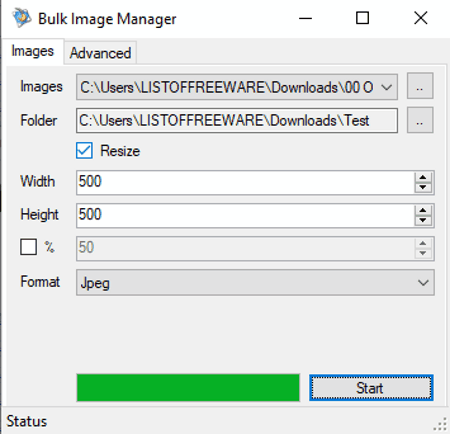The height and width of the screenshot is (434, 450).
Task: Click the window resize grip in the status bar
Action: [x=440, y=424]
